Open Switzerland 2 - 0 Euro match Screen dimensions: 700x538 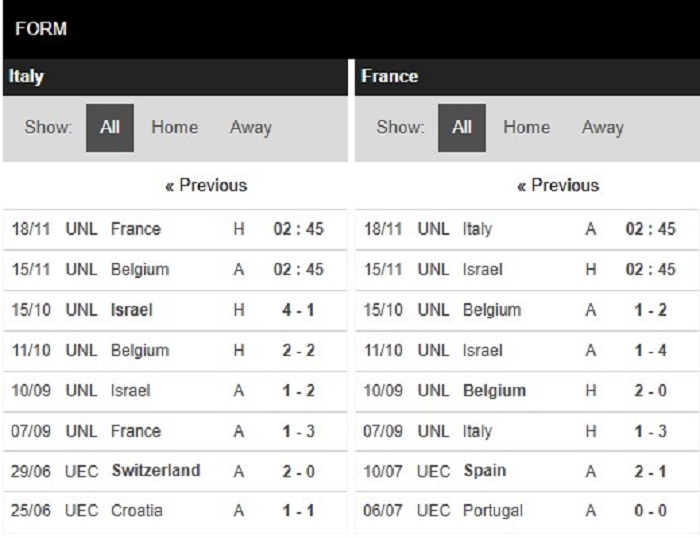[175, 471]
